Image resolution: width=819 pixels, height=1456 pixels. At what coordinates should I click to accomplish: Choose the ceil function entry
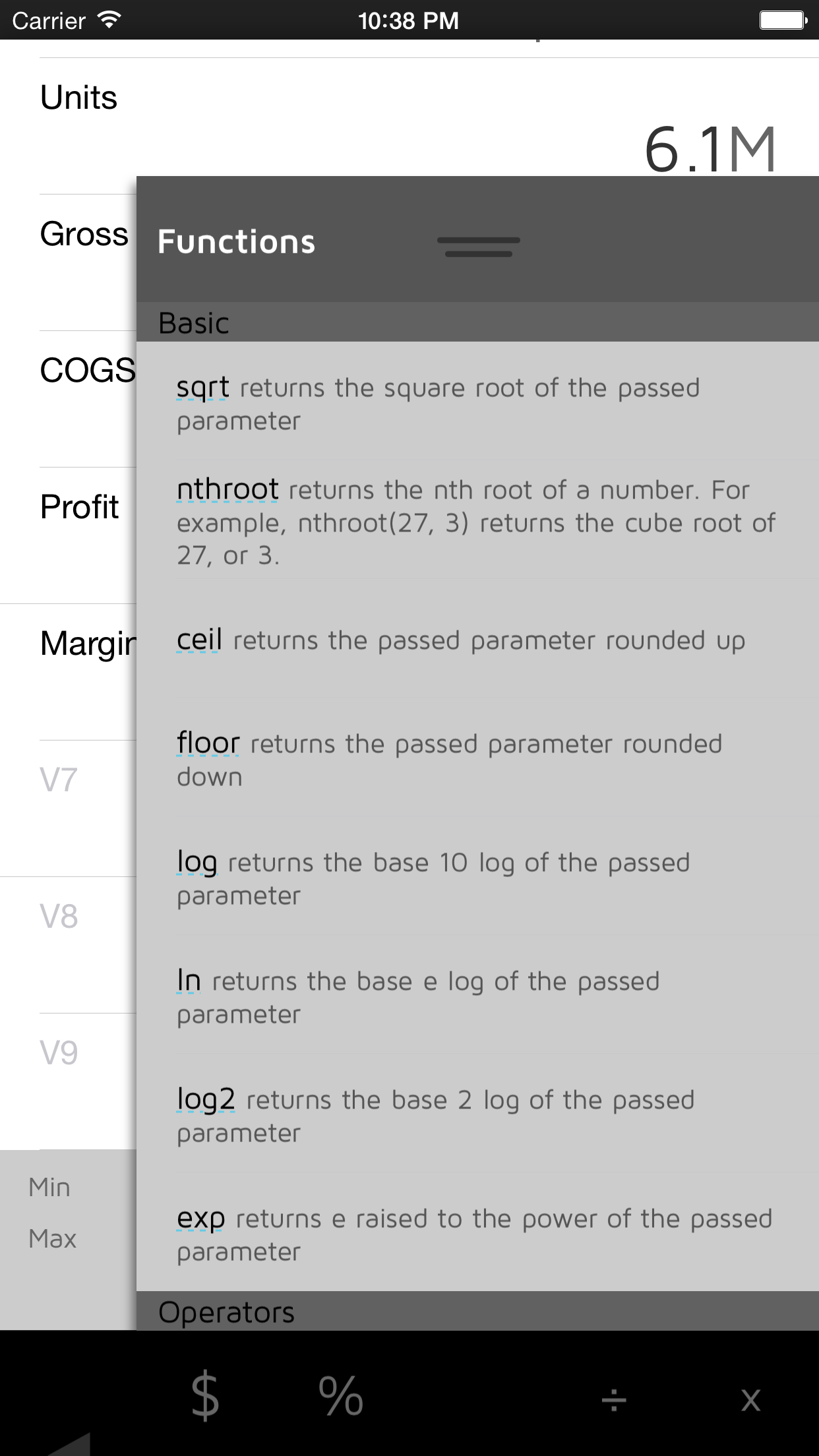[199, 640]
